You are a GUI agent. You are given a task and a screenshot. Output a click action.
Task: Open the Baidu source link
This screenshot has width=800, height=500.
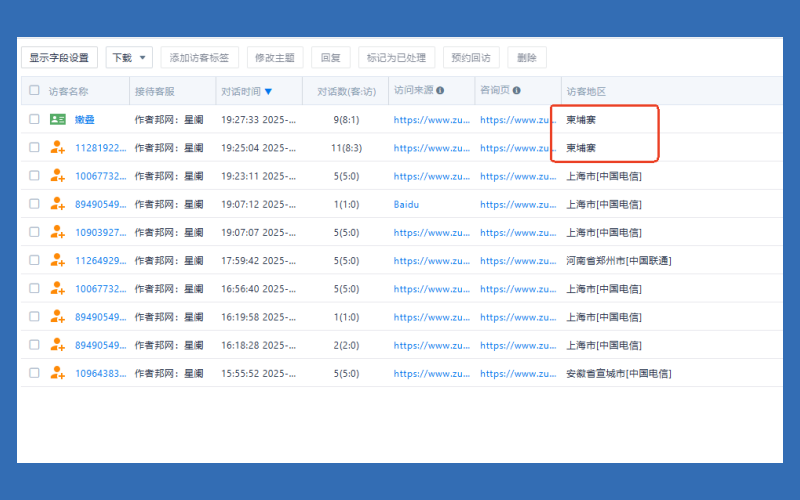point(407,204)
